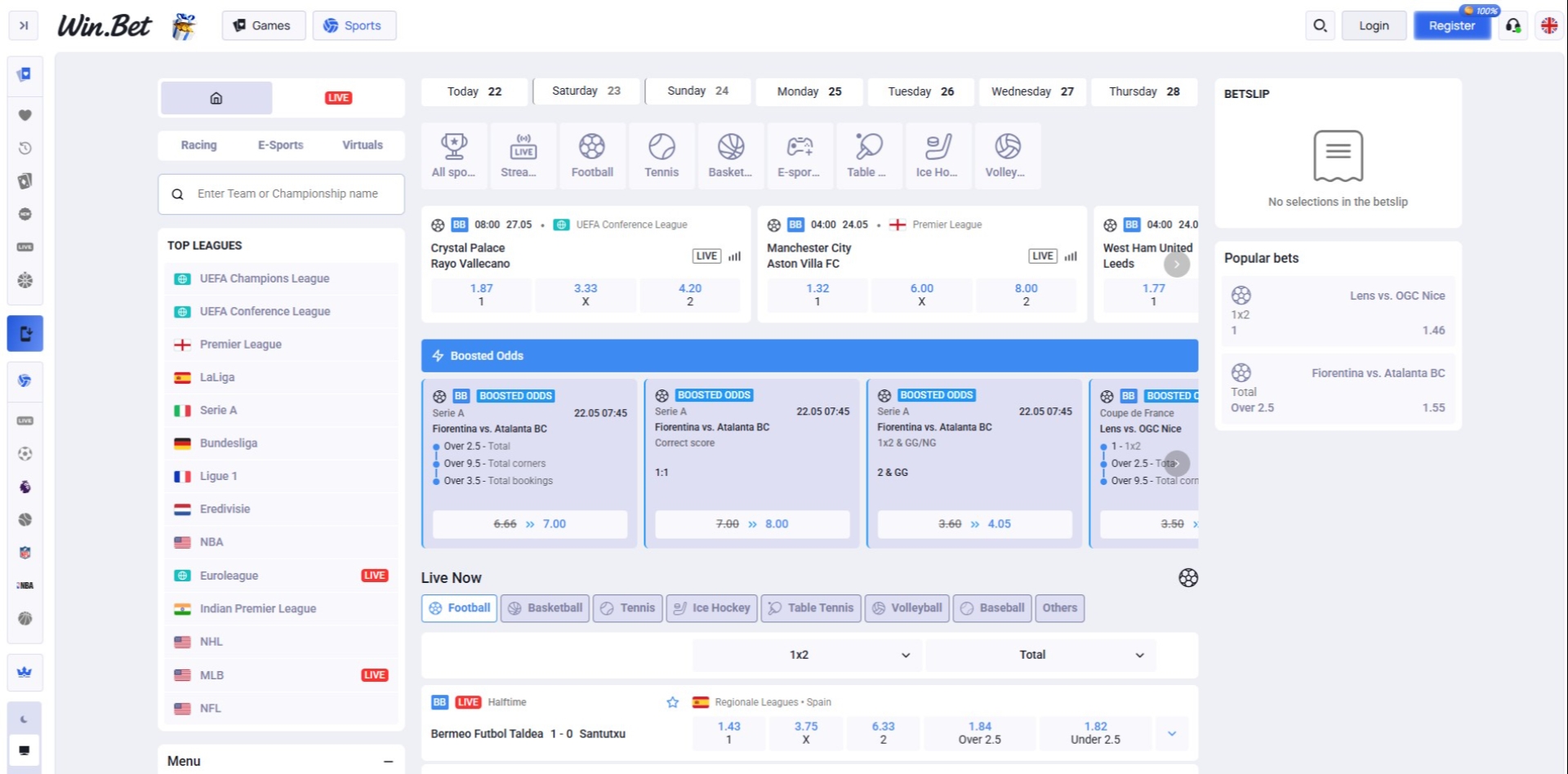Expand more markets for Bermeo Futbol Taldea
This screenshot has width=1568, height=774.
[x=1172, y=734]
